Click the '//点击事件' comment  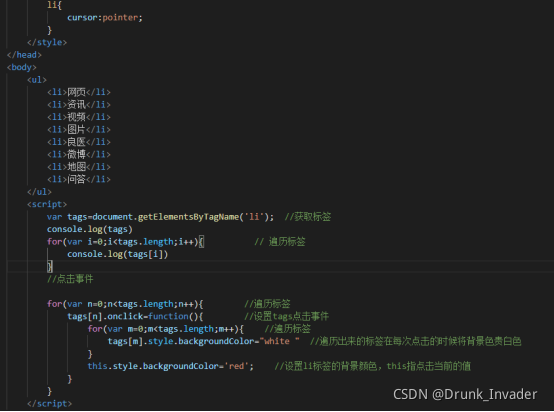(x=70, y=279)
